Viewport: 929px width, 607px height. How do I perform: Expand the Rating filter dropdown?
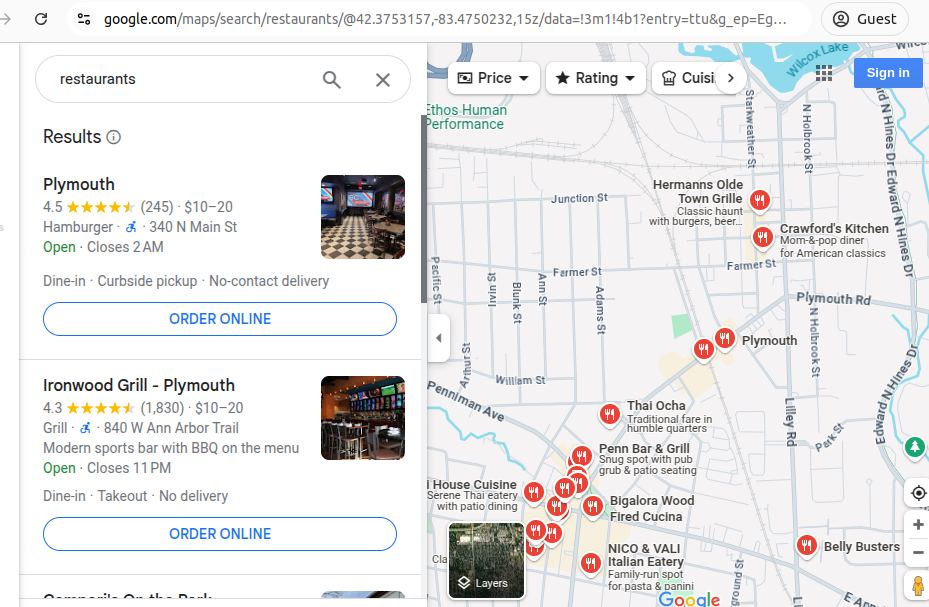click(x=595, y=78)
